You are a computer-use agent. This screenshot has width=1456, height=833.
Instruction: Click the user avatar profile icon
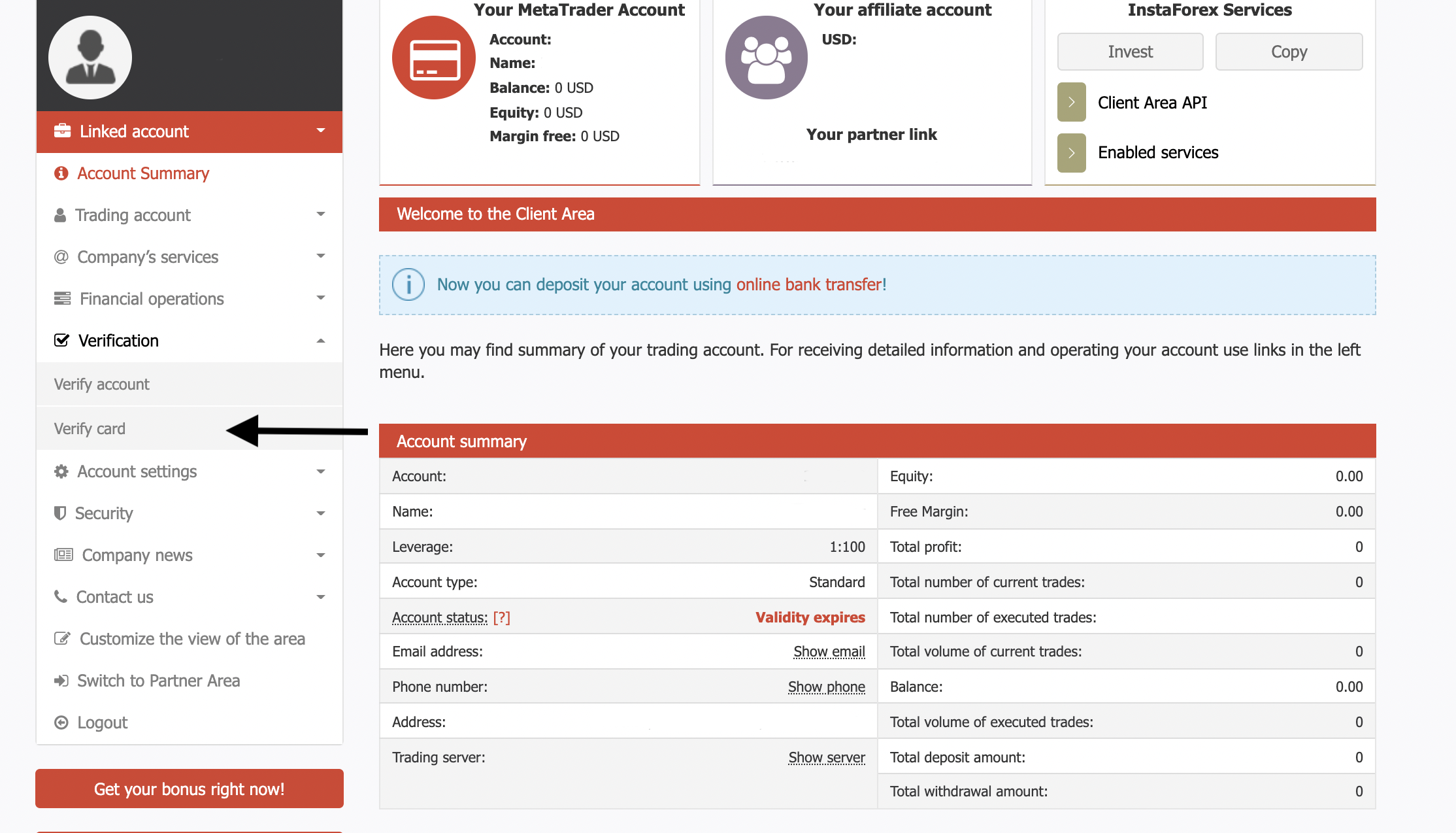[x=90, y=58]
